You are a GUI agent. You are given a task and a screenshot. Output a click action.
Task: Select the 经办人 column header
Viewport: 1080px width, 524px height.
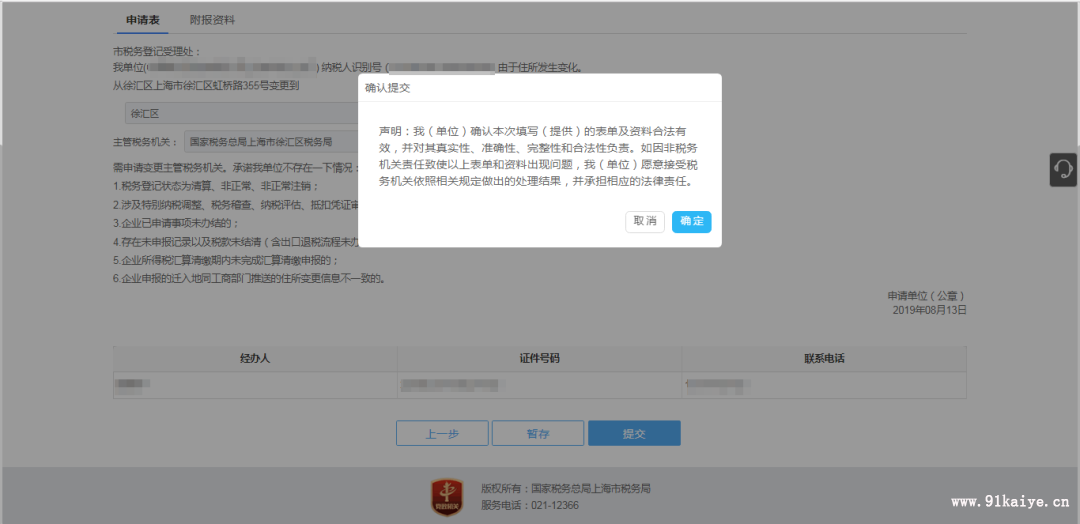(x=255, y=358)
